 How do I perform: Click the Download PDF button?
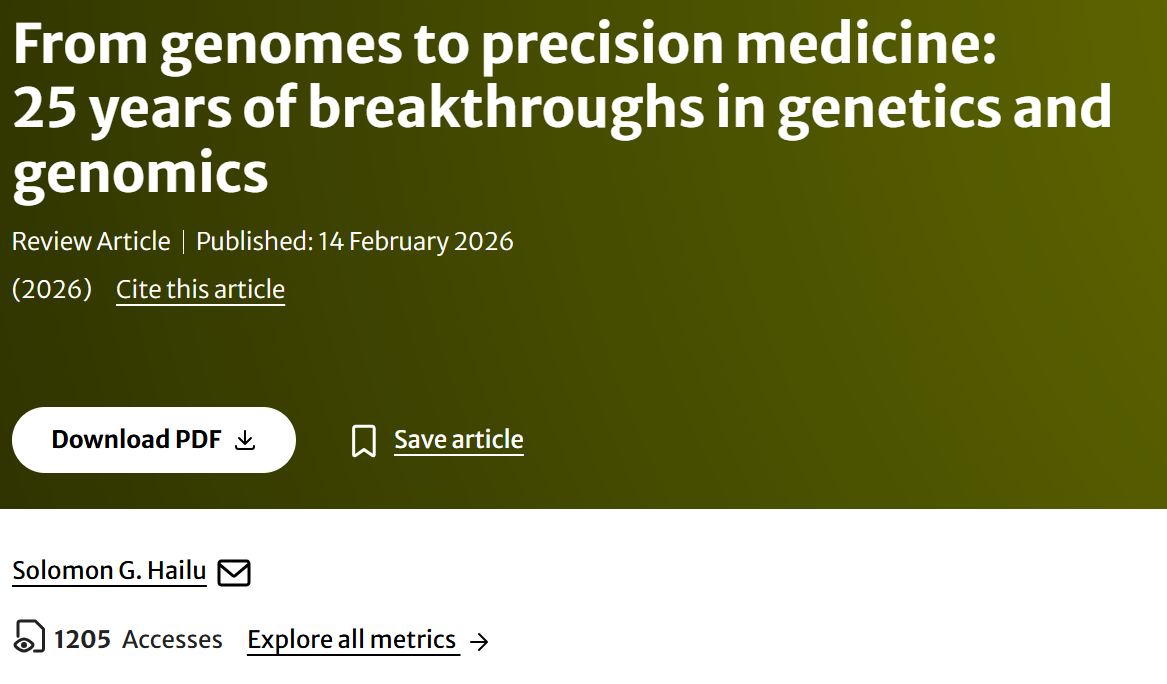(x=153, y=440)
